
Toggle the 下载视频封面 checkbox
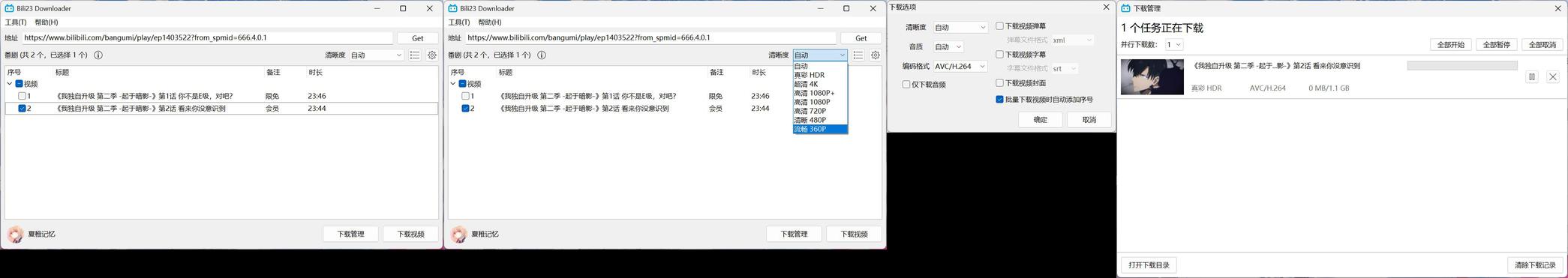(x=999, y=83)
